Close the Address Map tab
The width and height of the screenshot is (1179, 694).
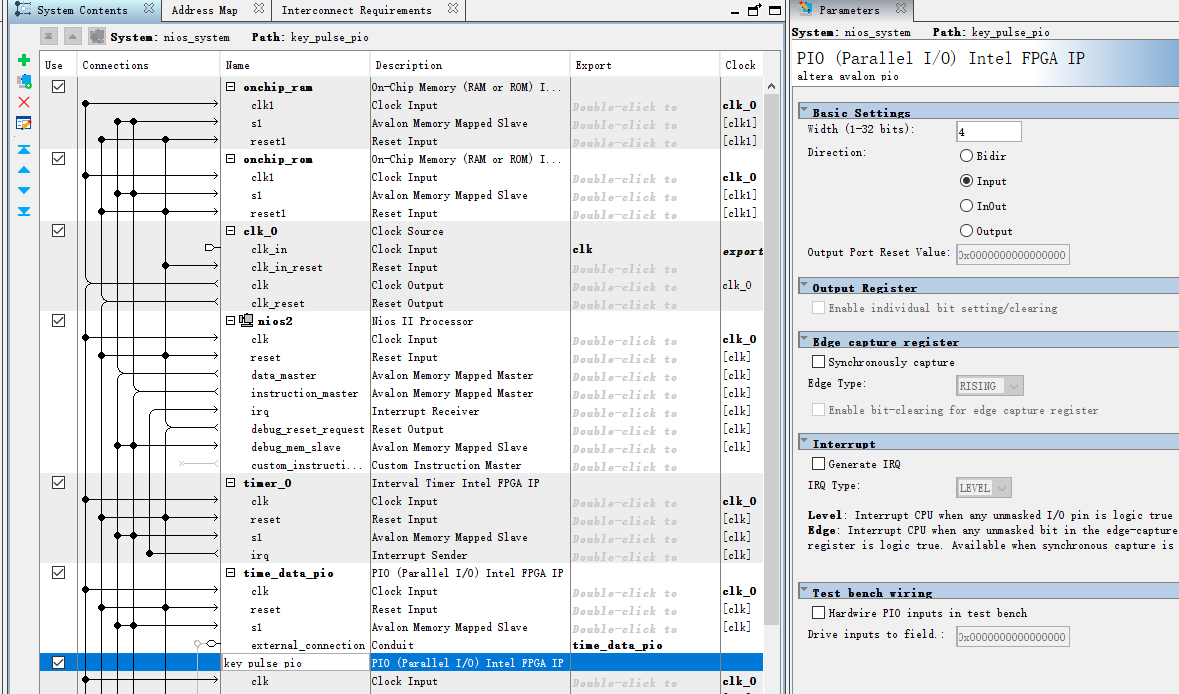259,9
